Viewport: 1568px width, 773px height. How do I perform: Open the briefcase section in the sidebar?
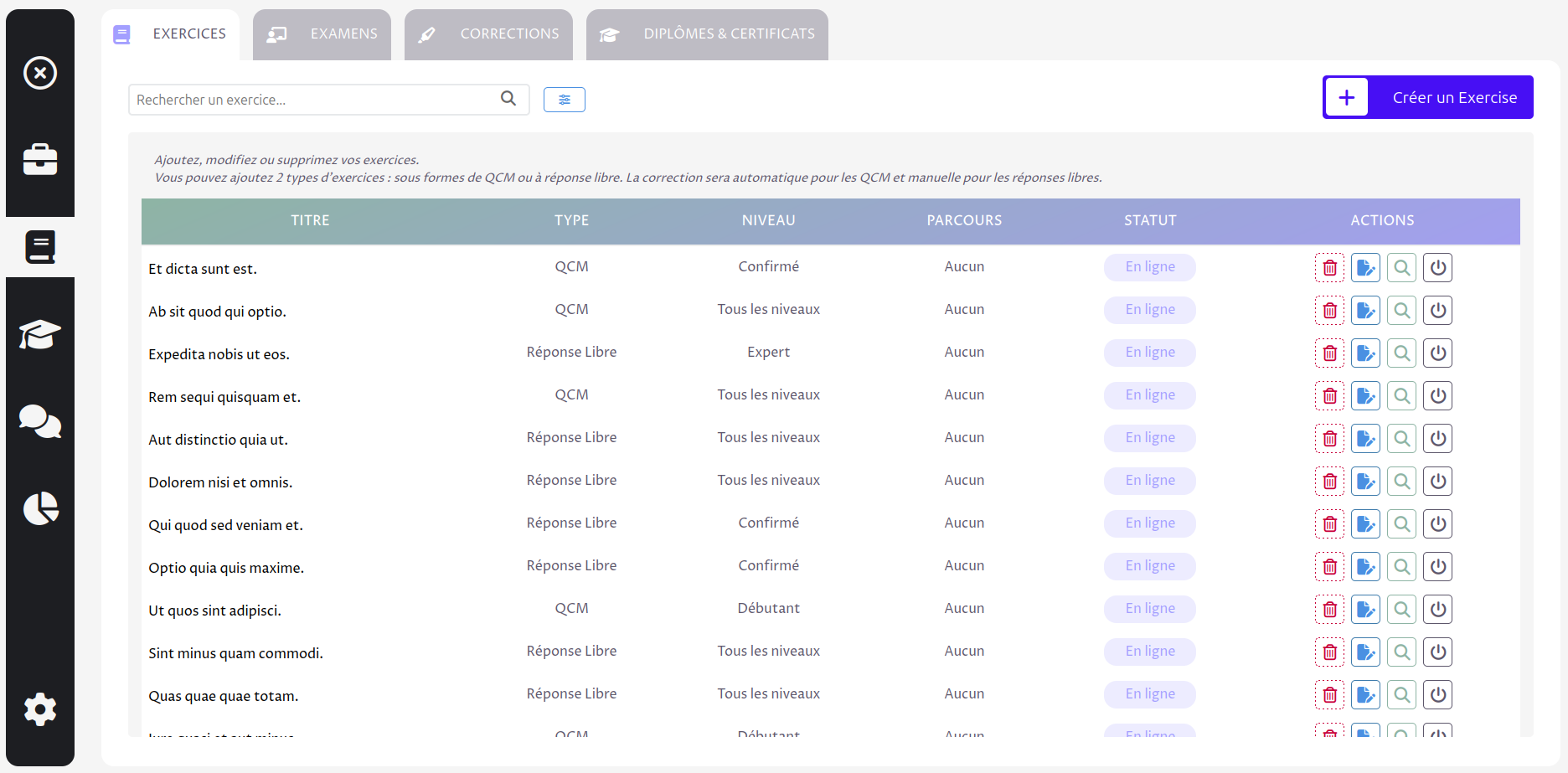[39, 160]
